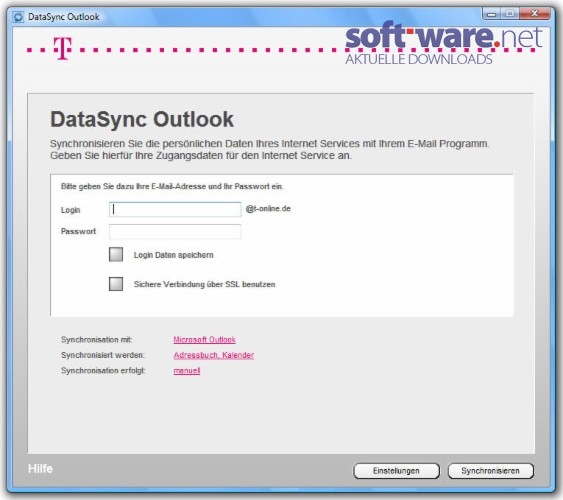Click the window title text DataSync Outlook
The width and height of the screenshot is (563, 500).
click(x=64, y=17)
